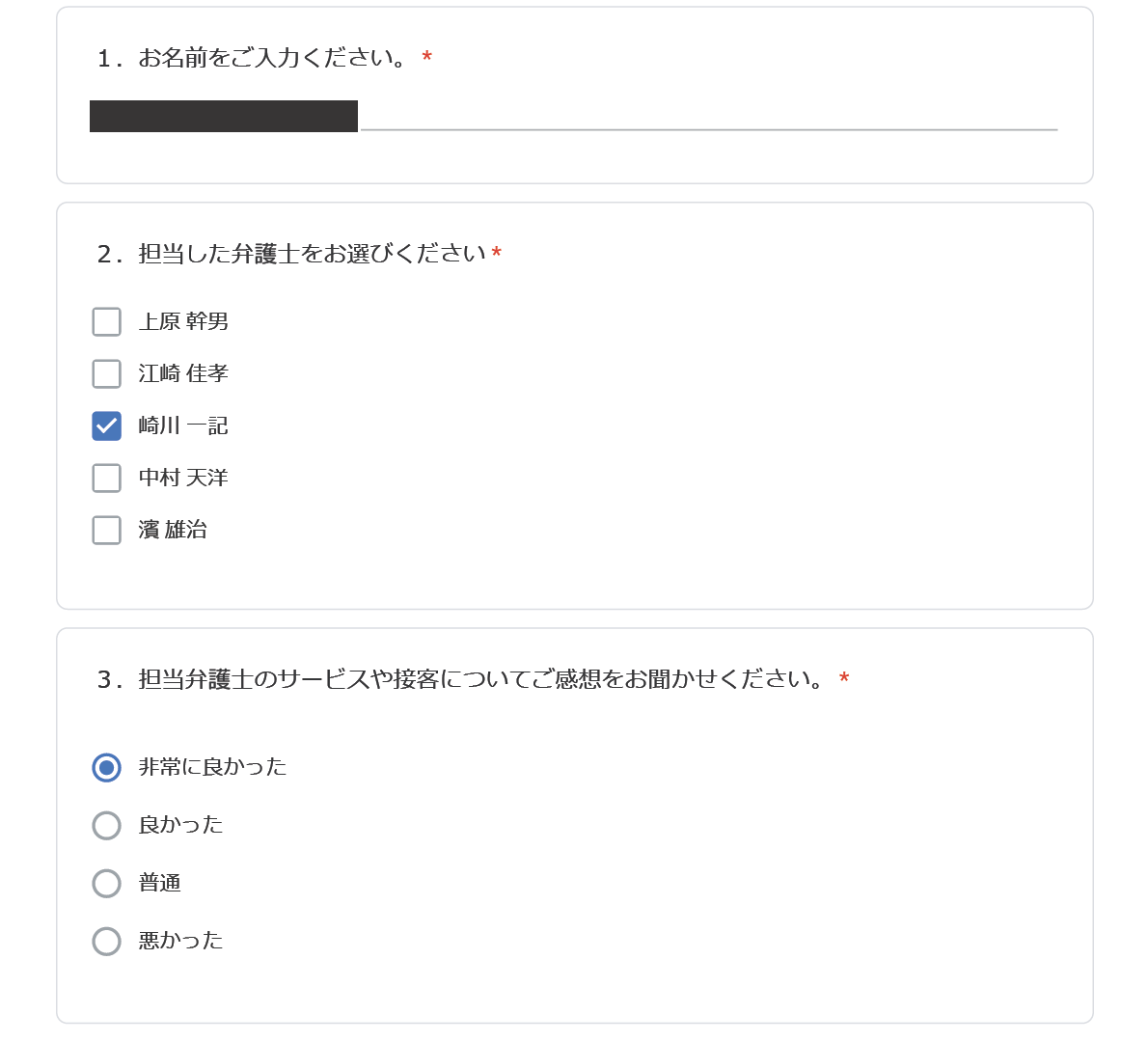Tick the 江崎 佳孝 checkbox square
Screen dimensions: 1148x1042
[107, 373]
